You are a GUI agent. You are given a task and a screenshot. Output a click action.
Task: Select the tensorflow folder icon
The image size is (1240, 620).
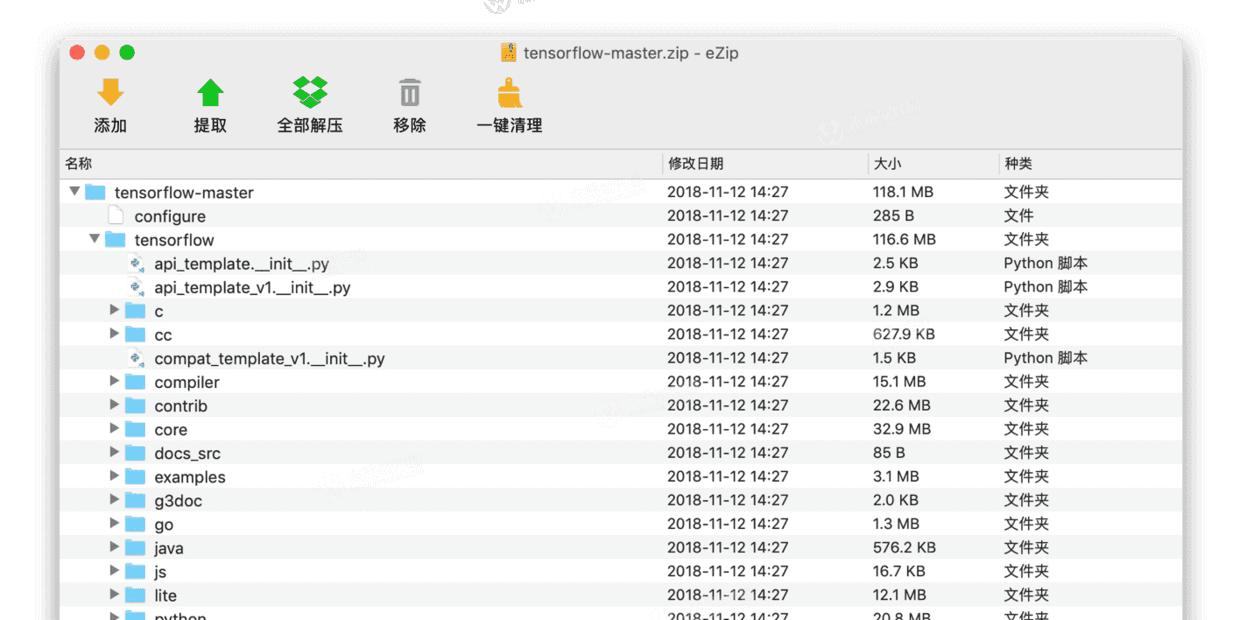[x=115, y=239]
